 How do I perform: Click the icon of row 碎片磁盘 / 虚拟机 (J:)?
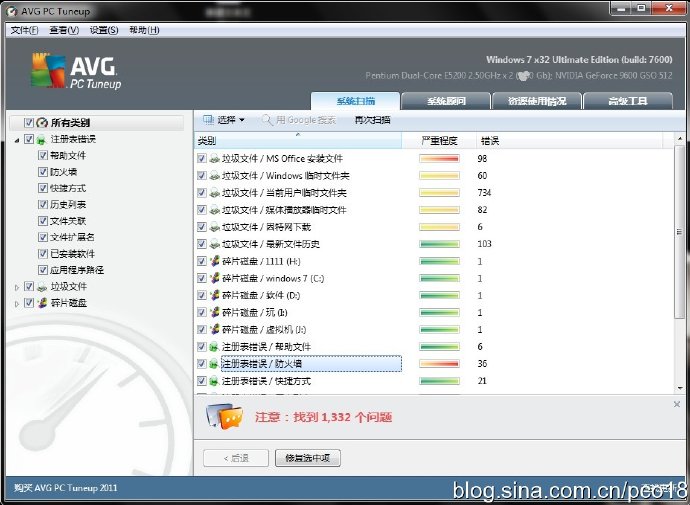click(214, 329)
